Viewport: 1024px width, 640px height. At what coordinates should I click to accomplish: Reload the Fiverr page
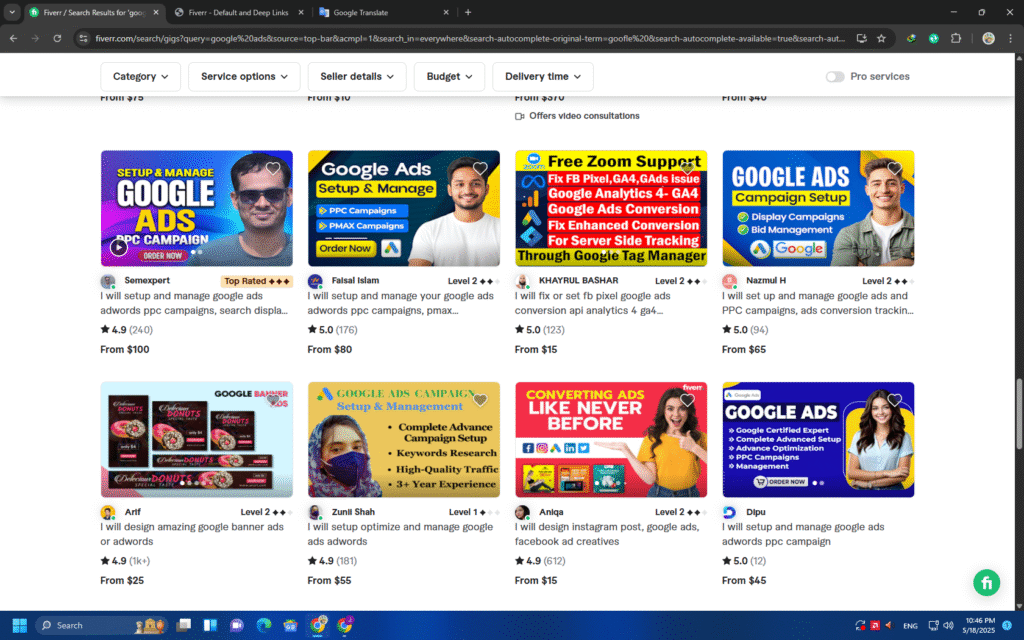[57, 39]
